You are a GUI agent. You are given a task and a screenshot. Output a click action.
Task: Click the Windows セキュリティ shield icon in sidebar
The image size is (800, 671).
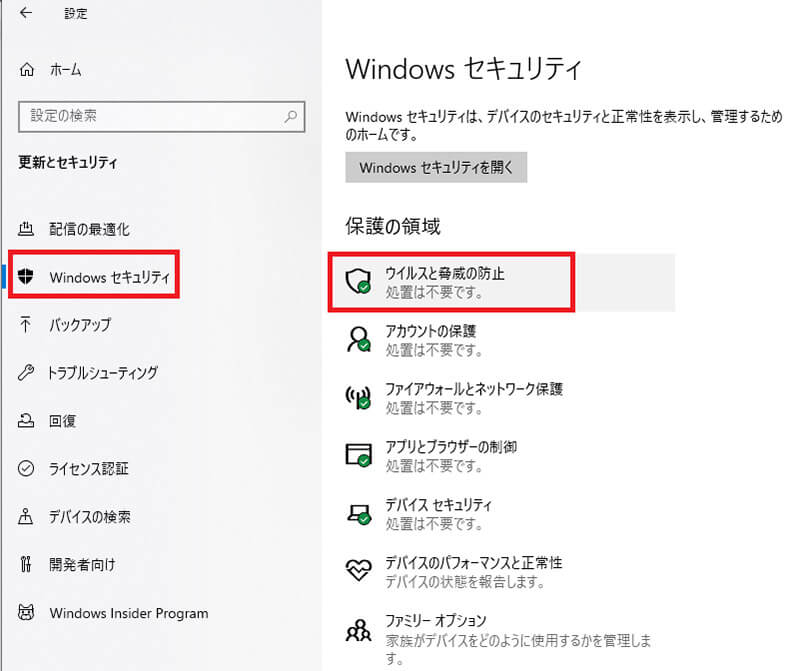point(26,276)
